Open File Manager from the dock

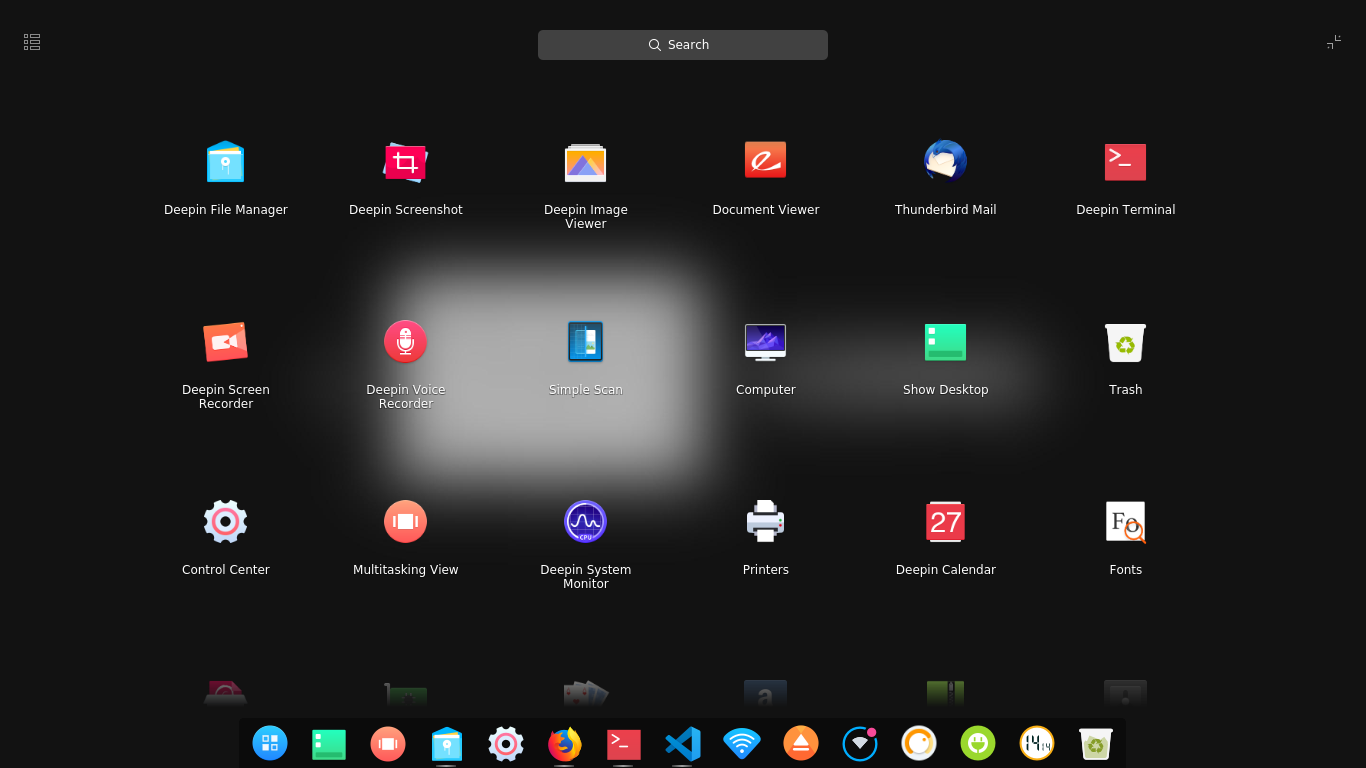tap(447, 744)
